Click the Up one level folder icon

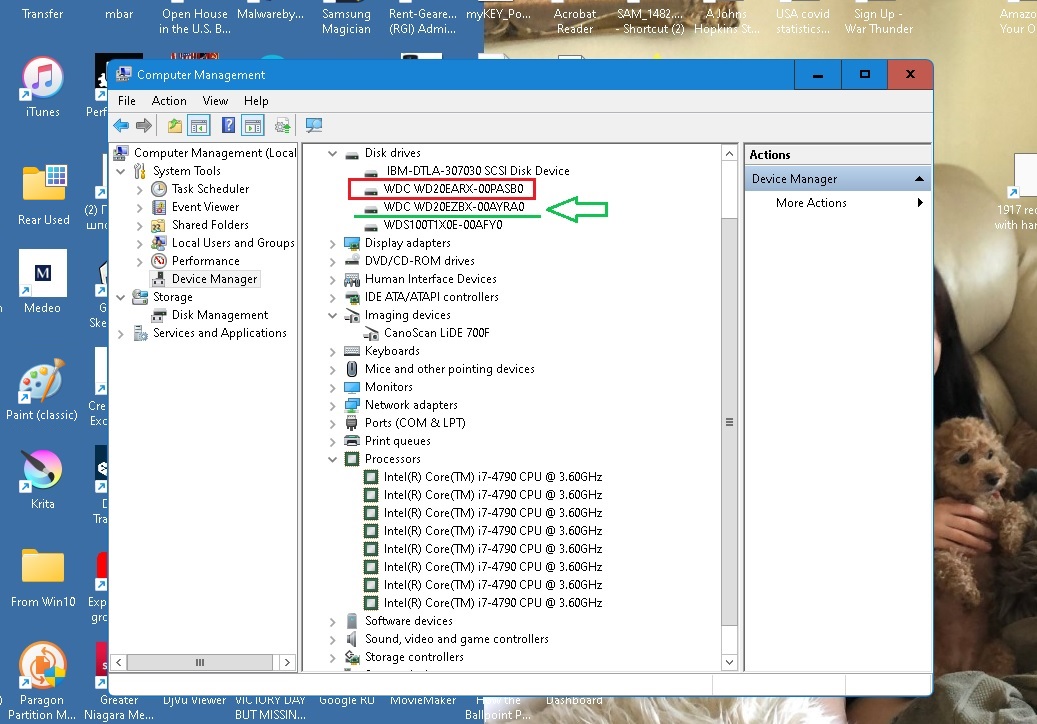175,125
